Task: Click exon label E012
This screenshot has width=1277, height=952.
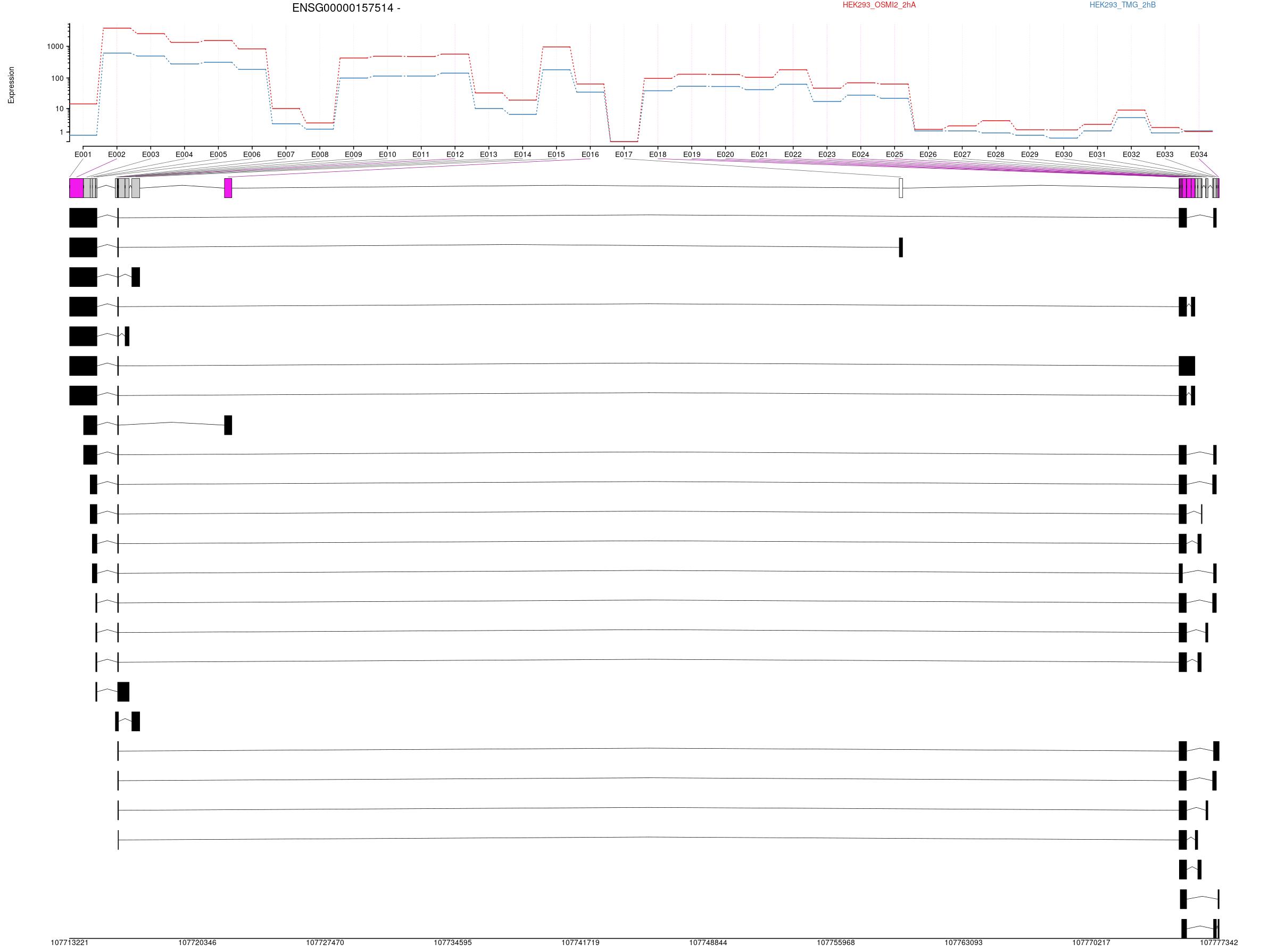Action: coord(455,154)
